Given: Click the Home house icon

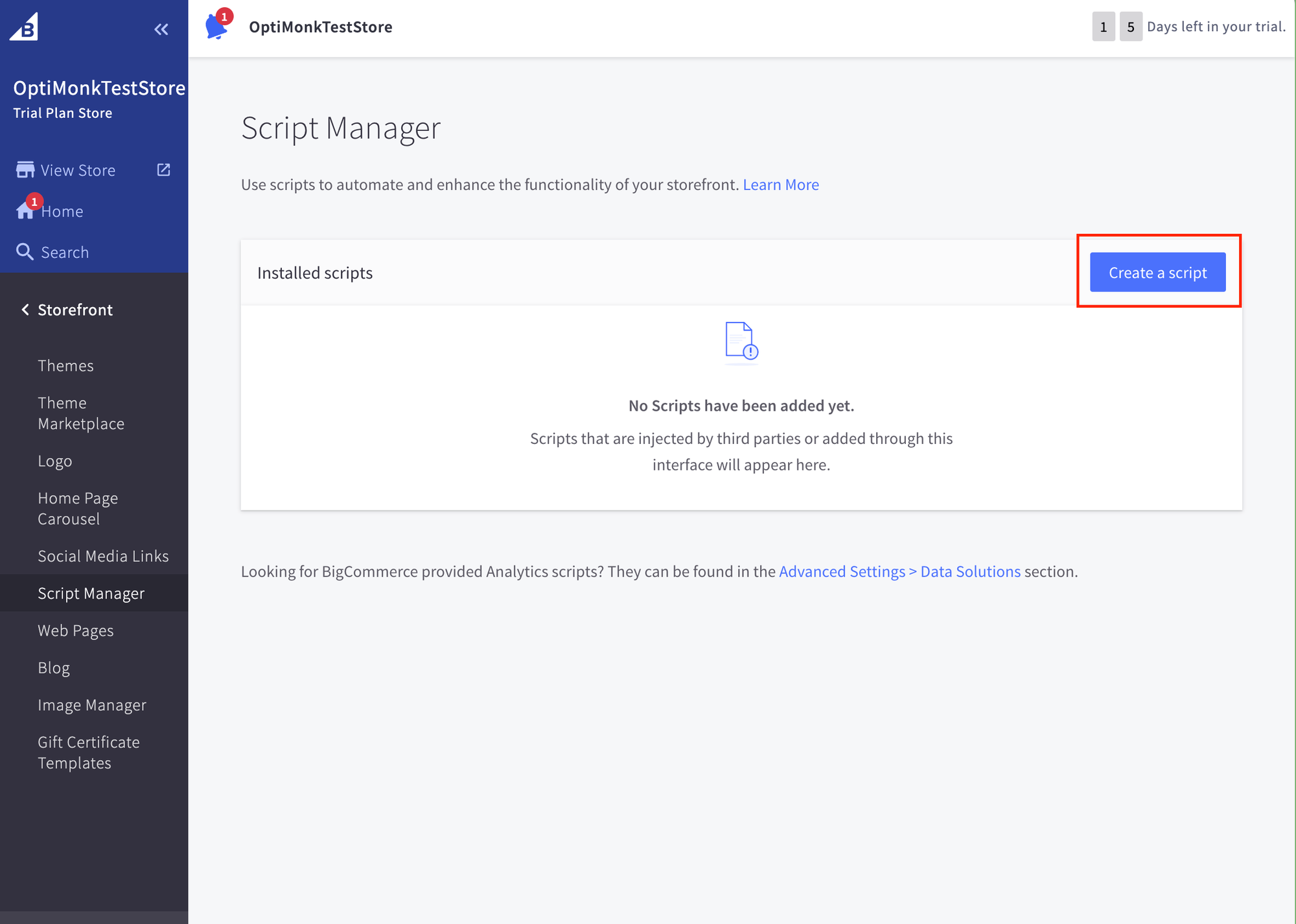Looking at the screenshot, I should [25, 211].
